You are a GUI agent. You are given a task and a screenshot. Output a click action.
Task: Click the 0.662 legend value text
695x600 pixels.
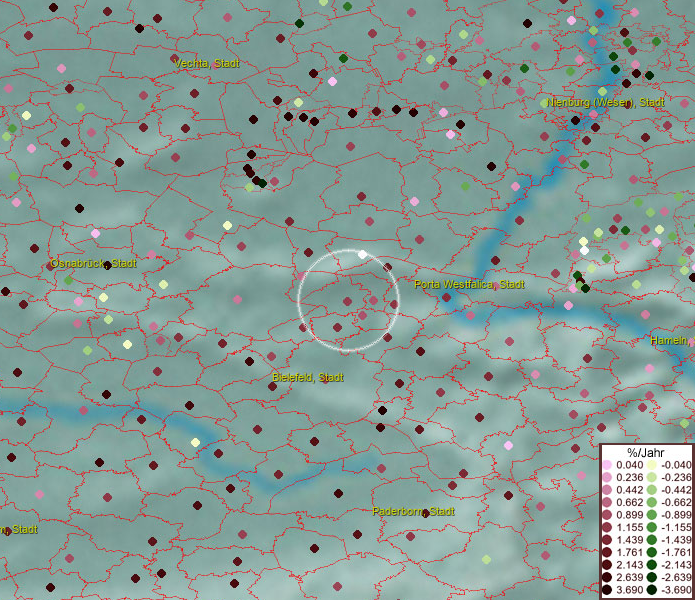tap(629, 503)
